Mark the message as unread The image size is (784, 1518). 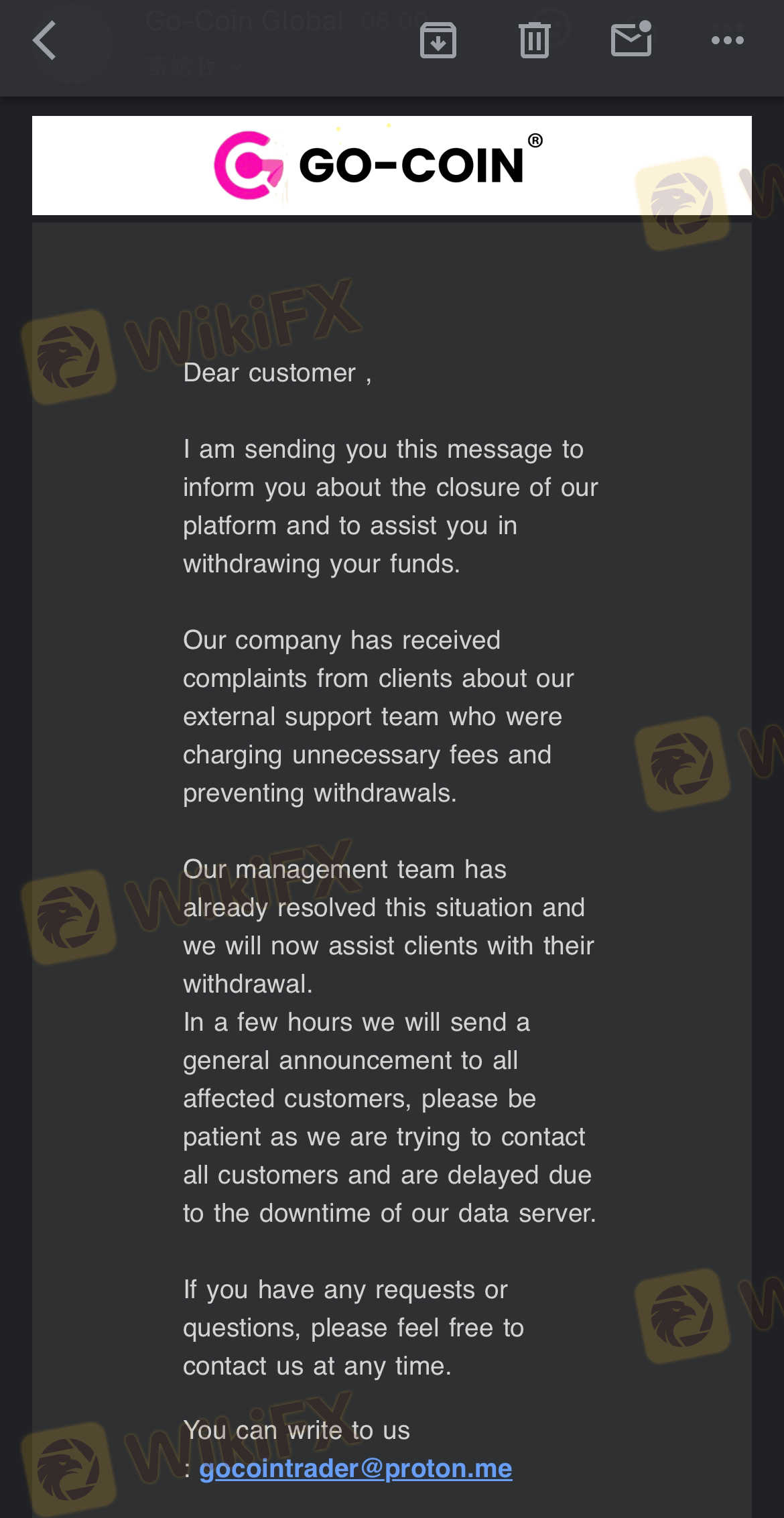[x=631, y=40]
